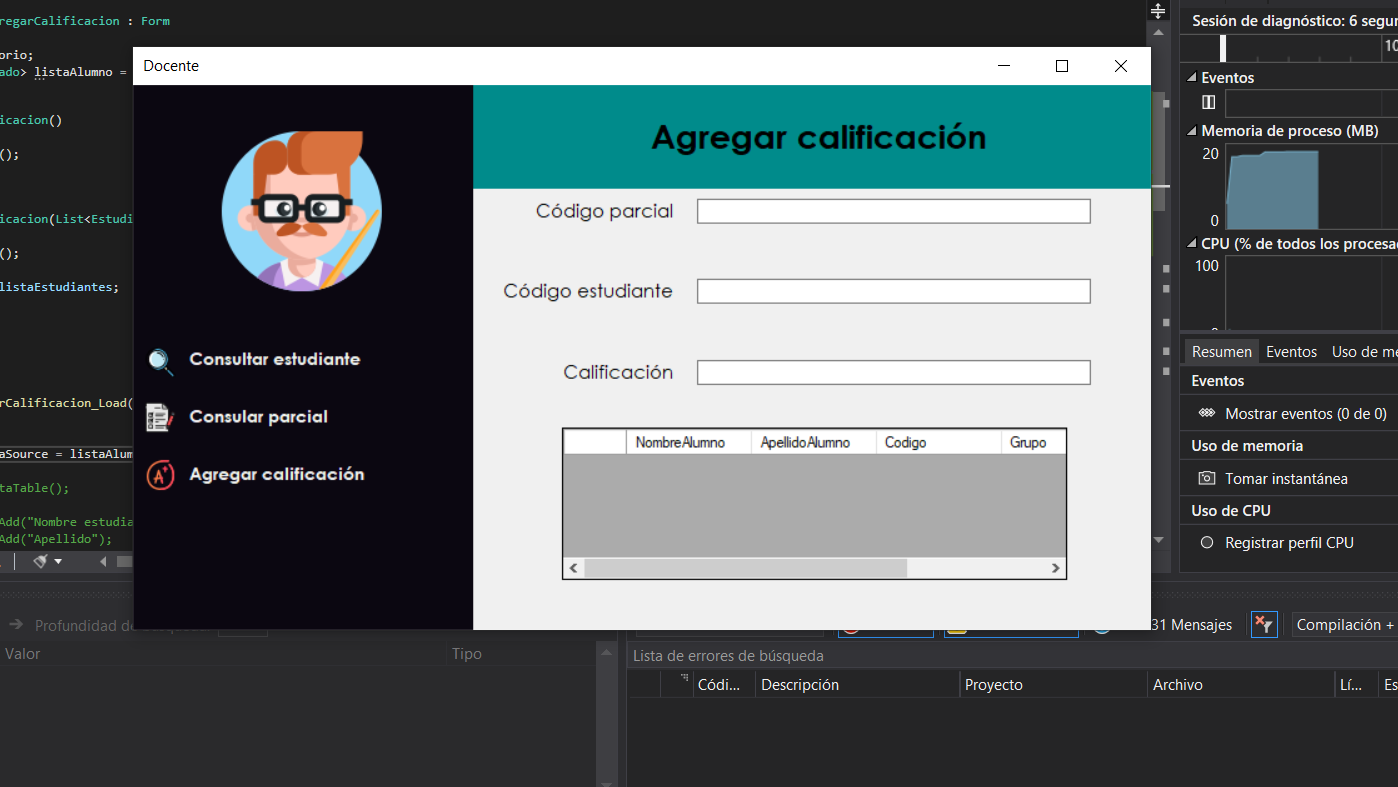
Task: Click the code editor's scroll-left arrow
Action: (x=103, y=562)
